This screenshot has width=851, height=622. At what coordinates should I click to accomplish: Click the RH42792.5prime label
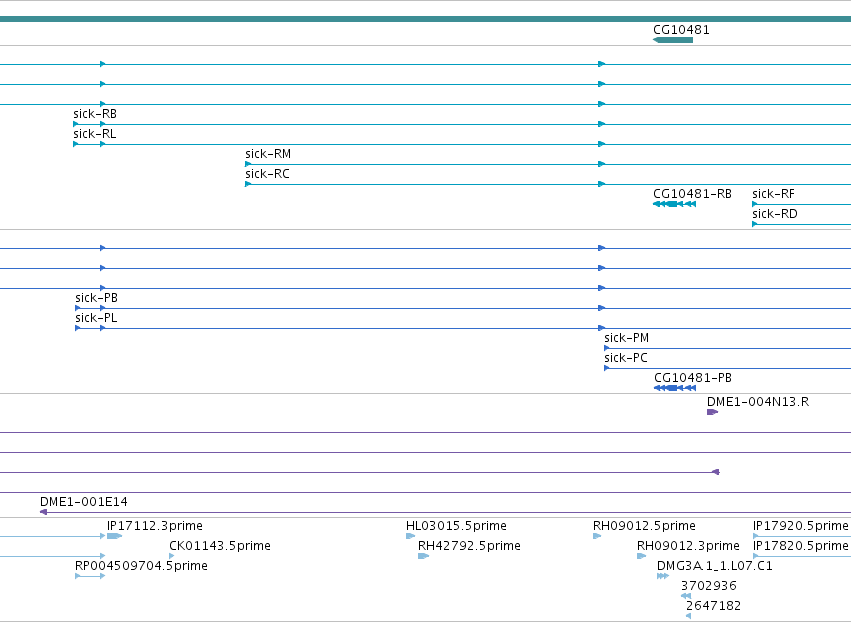(x=469, y=545)
